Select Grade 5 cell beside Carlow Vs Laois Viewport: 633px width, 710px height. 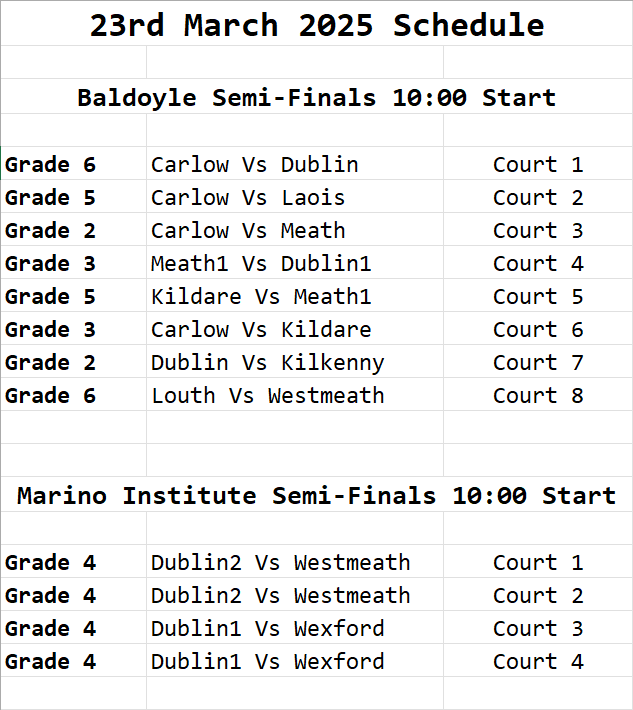point(51,197)
